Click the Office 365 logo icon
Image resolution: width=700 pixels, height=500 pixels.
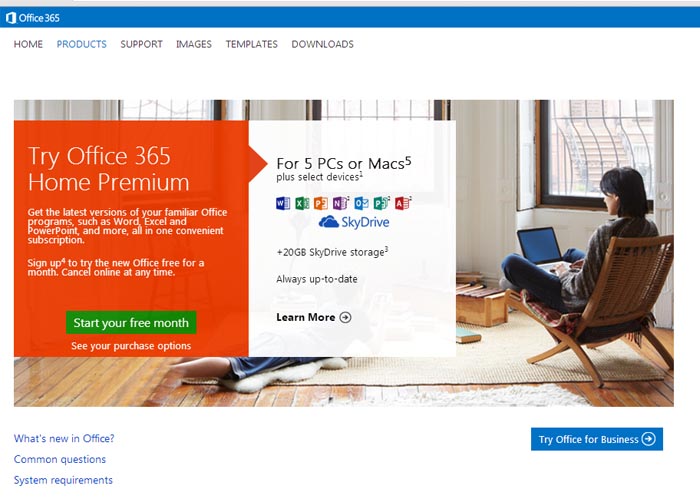(x=11, y=18)
